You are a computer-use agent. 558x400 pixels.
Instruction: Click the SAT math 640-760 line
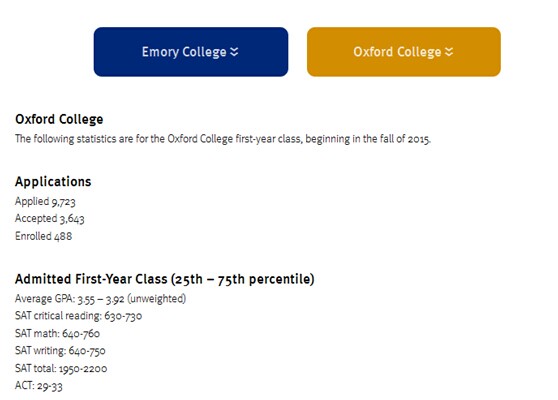57,333
